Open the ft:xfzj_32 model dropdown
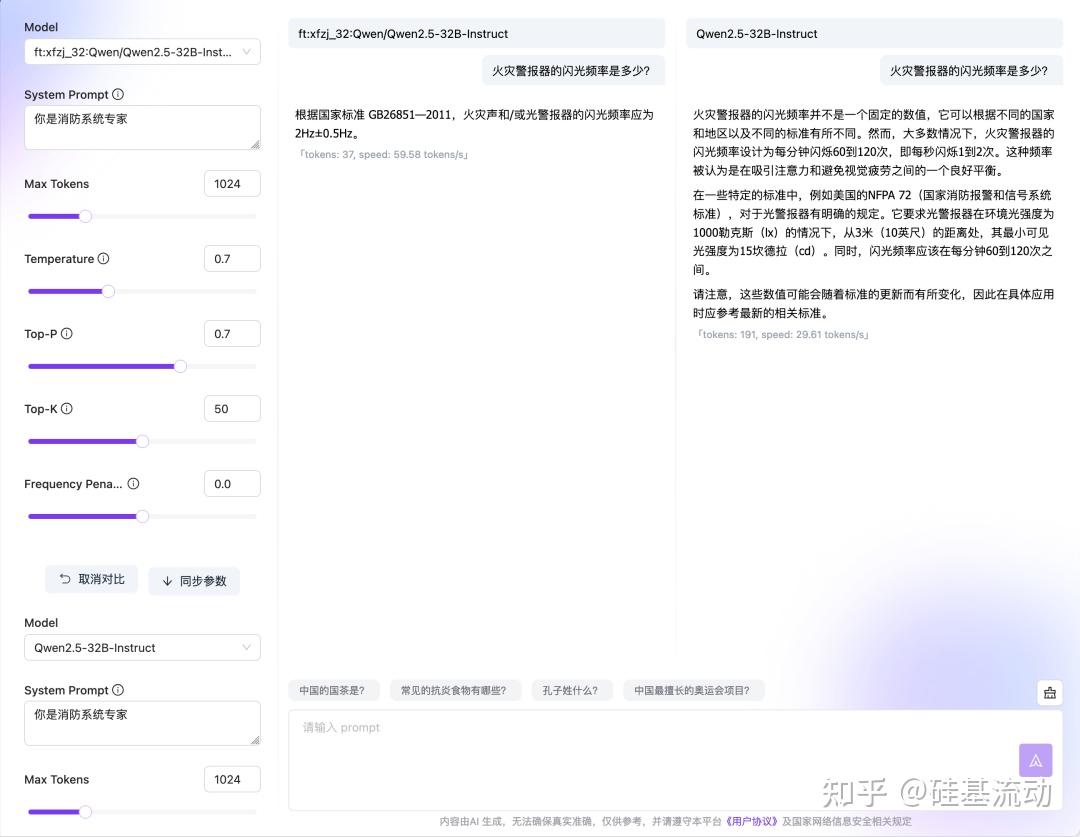The height and width of the screenshot is (837, 1080). (x=142, y=51)
